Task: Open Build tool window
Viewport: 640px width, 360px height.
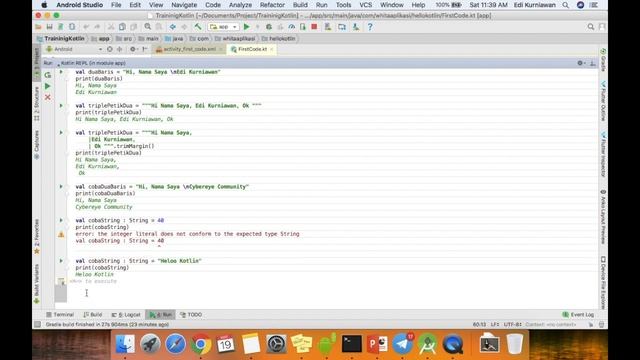Action: [x=93, y=315]
